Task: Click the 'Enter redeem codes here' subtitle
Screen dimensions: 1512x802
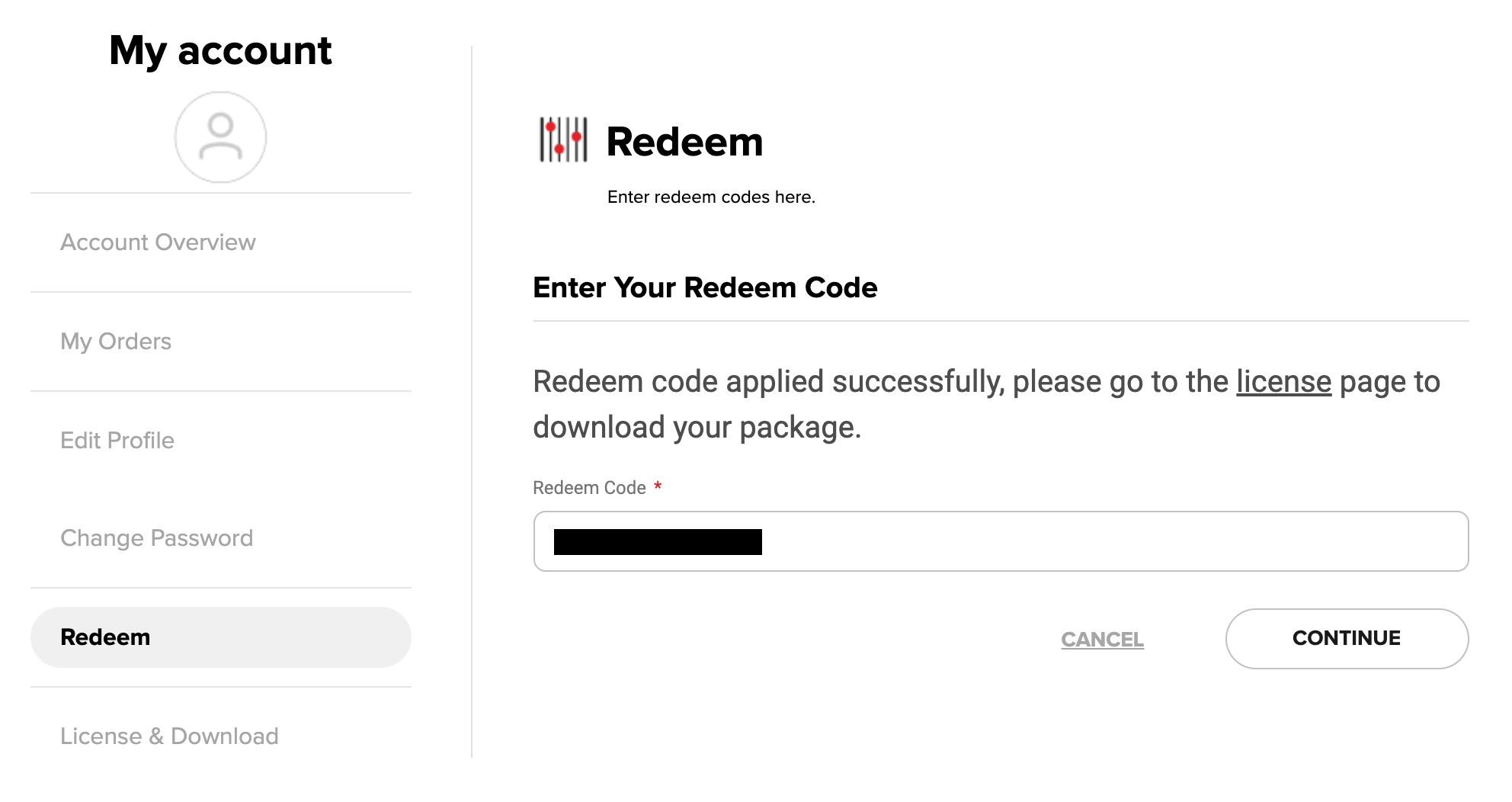Action: tap(710, 197)
